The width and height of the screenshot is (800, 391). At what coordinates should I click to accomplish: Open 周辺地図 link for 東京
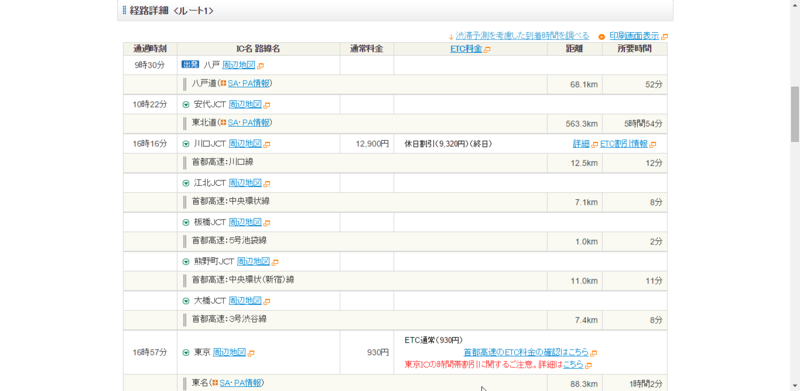(x=229, y=352)
